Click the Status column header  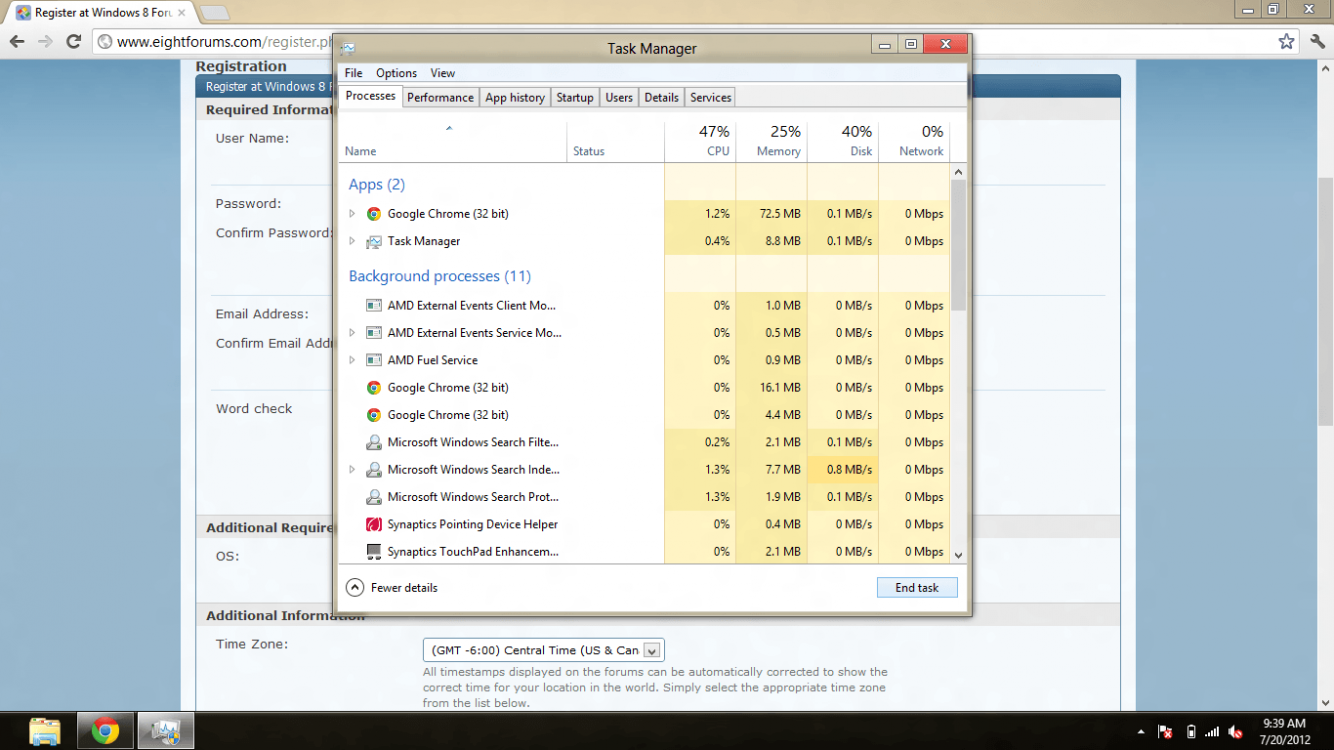click(x=616, y=142)
